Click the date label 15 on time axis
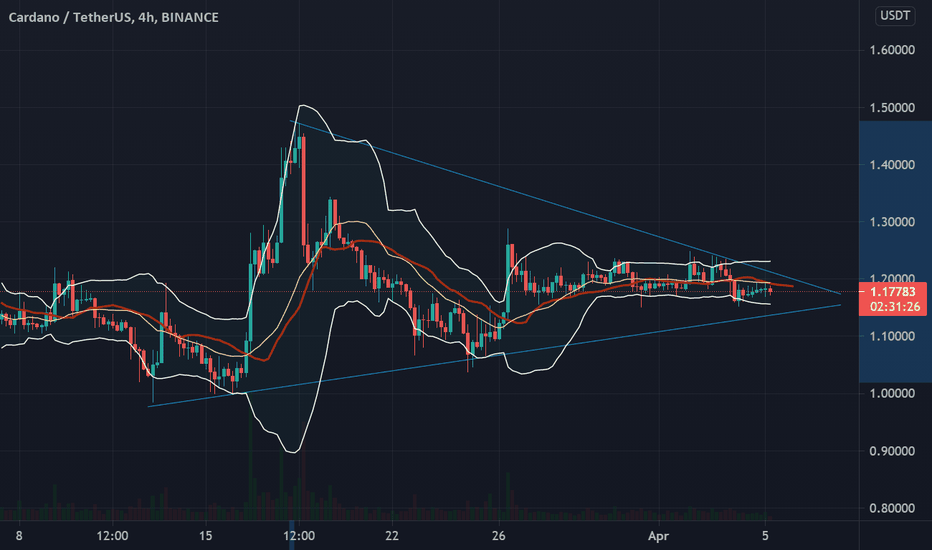 click(x=206, y=536)
